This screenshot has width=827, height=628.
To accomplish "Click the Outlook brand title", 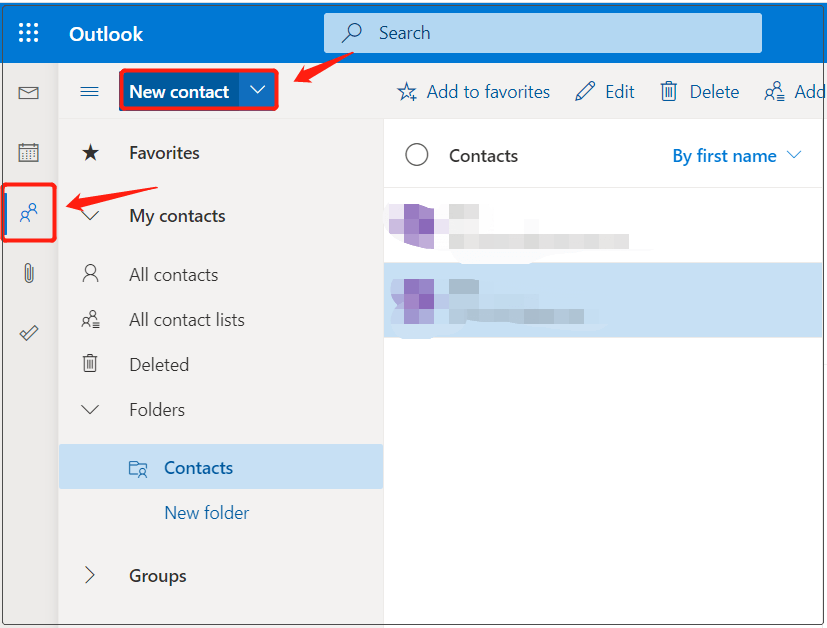I will 105,34.
